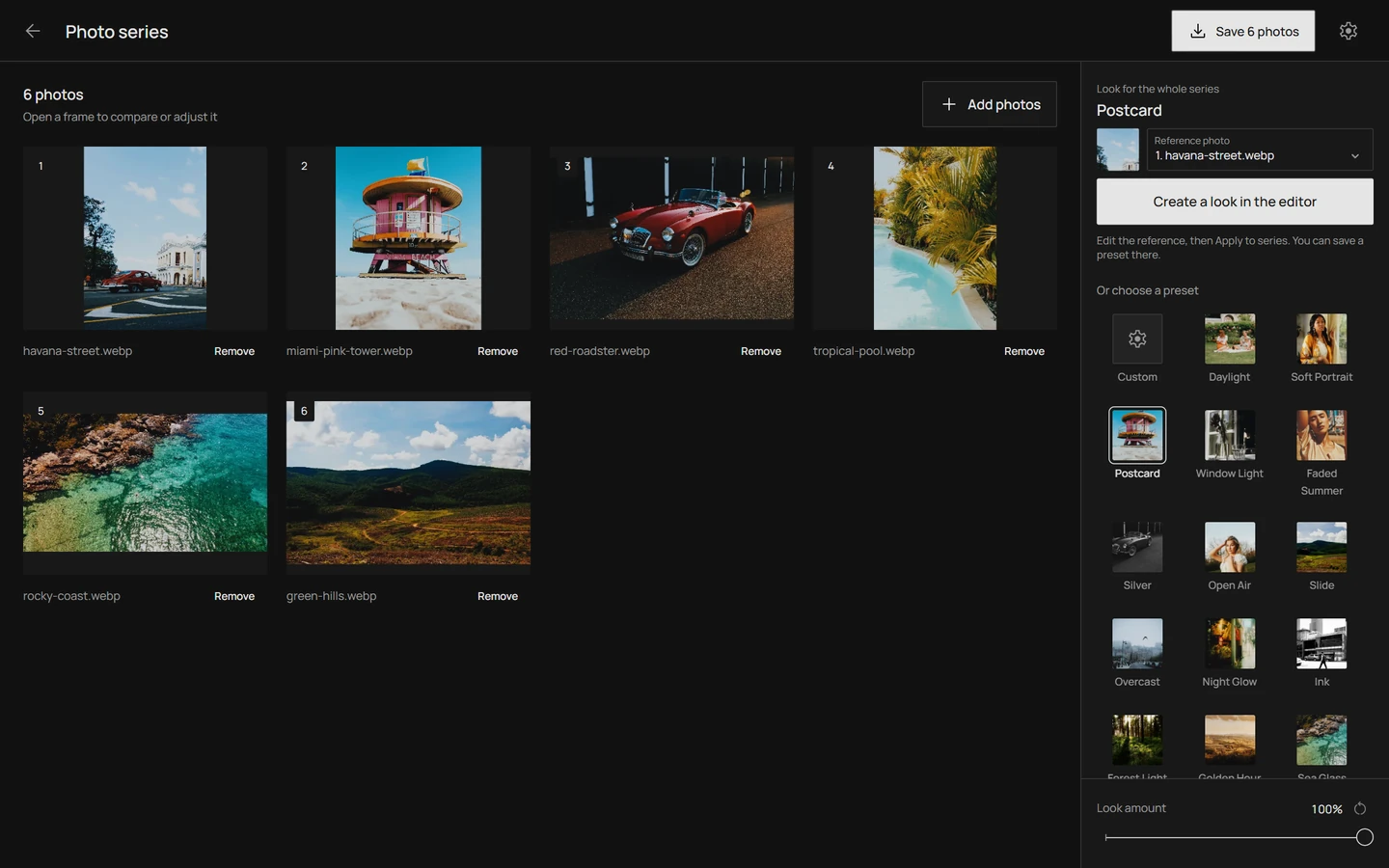Select the Sea Glass preset thumbnail
The width and height of the screenshot is (1389, 868).
[1321, 740]
